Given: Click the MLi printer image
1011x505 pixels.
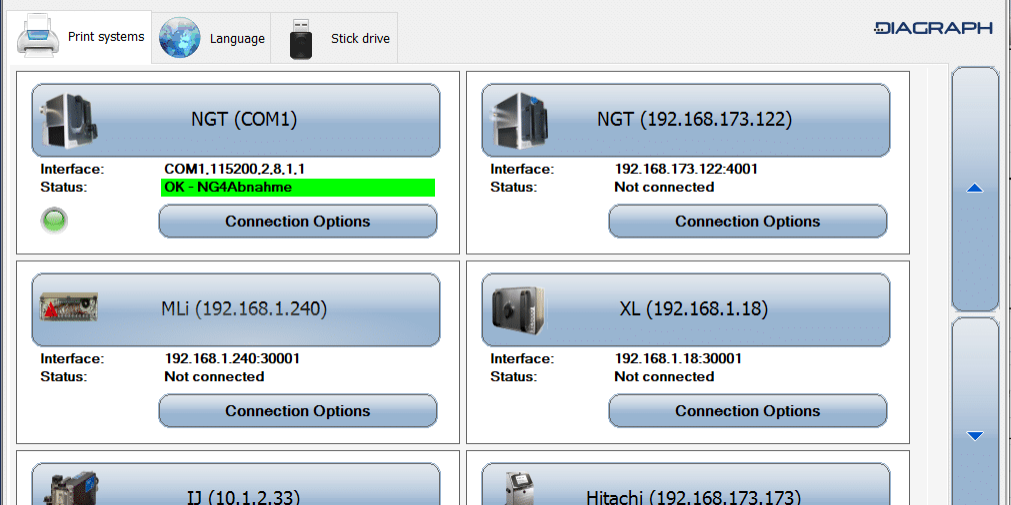Looking at the screenshot, I should [x=69, y=308].
